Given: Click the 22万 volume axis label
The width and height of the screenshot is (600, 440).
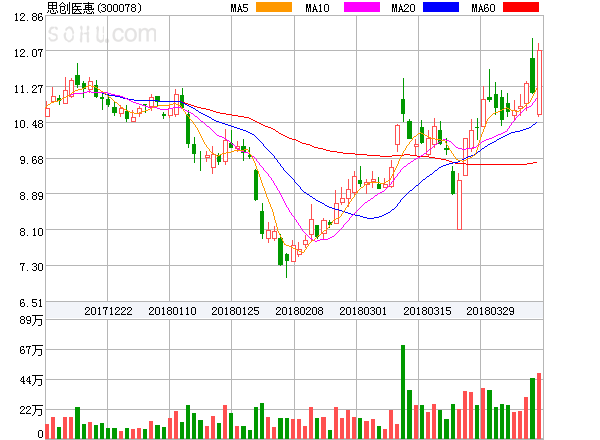Looking at the screenshot, I should click(x=31, y=411).
